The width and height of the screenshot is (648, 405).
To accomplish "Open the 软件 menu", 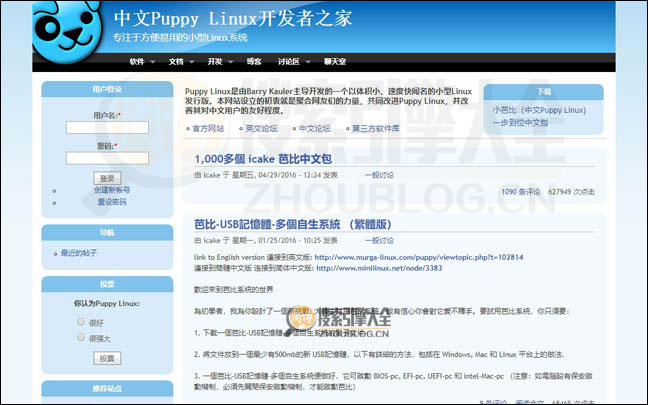I will [x=137, y=62].
